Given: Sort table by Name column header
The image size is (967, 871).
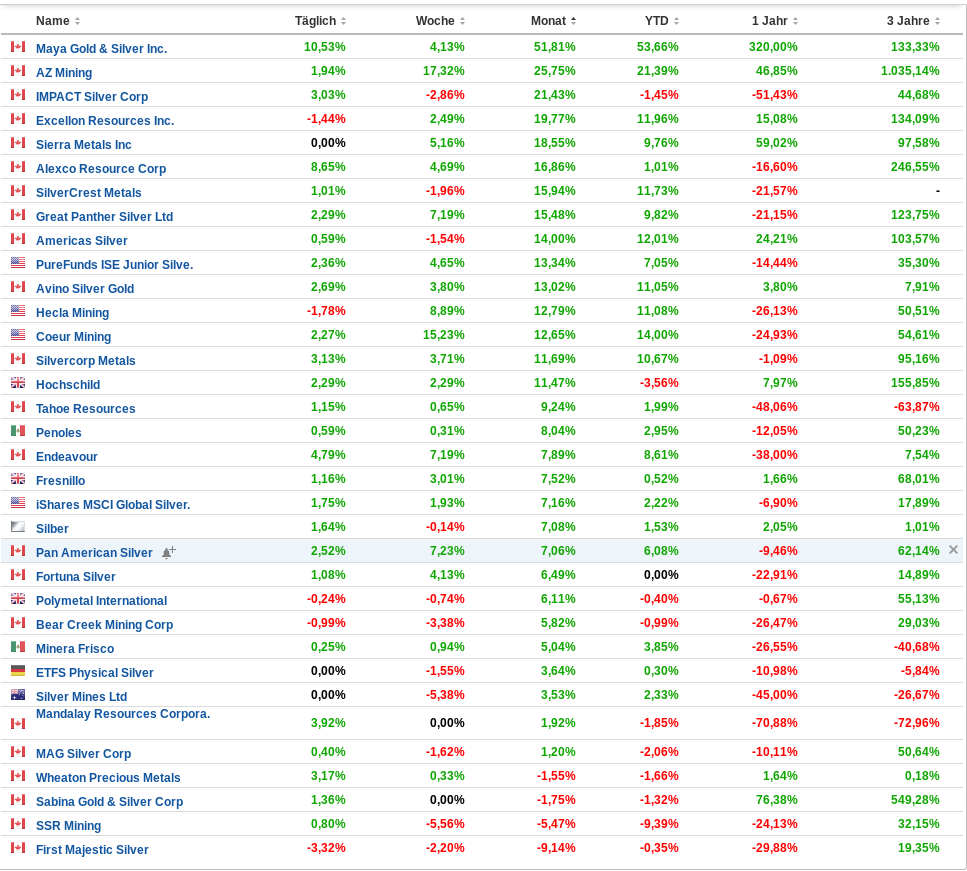Looking at the screenshot, I should [x=58, y=21].
